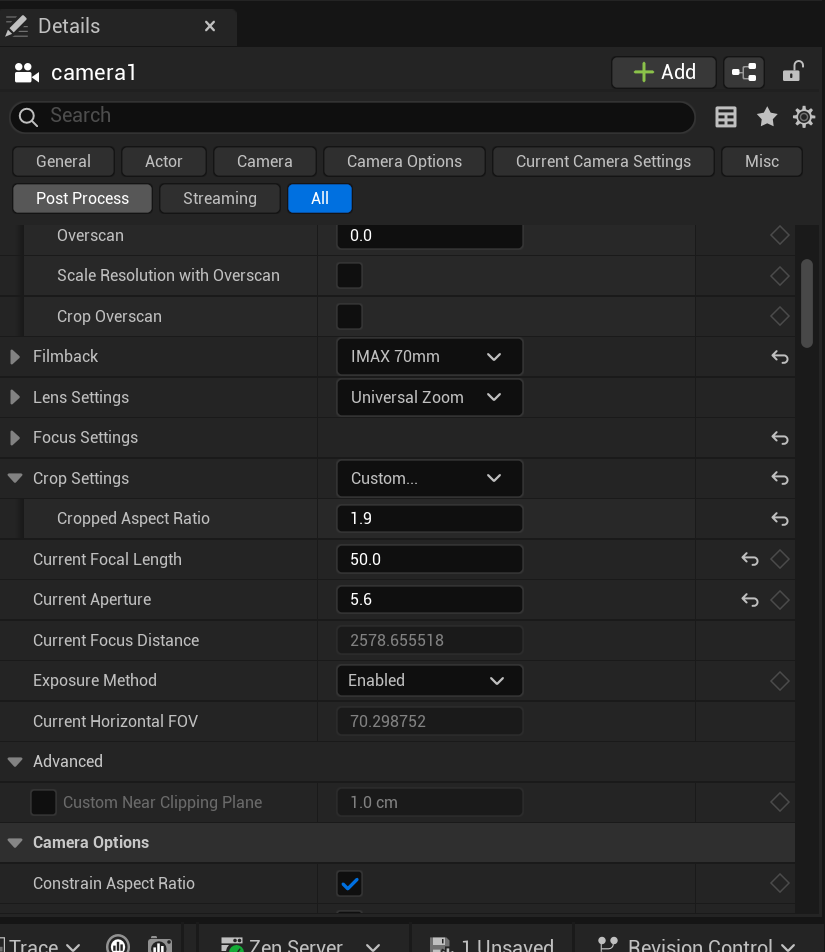This screenshot has height=952, width=825.
Task: Open Revision Control menu
Action: click(x=697, y=945)
